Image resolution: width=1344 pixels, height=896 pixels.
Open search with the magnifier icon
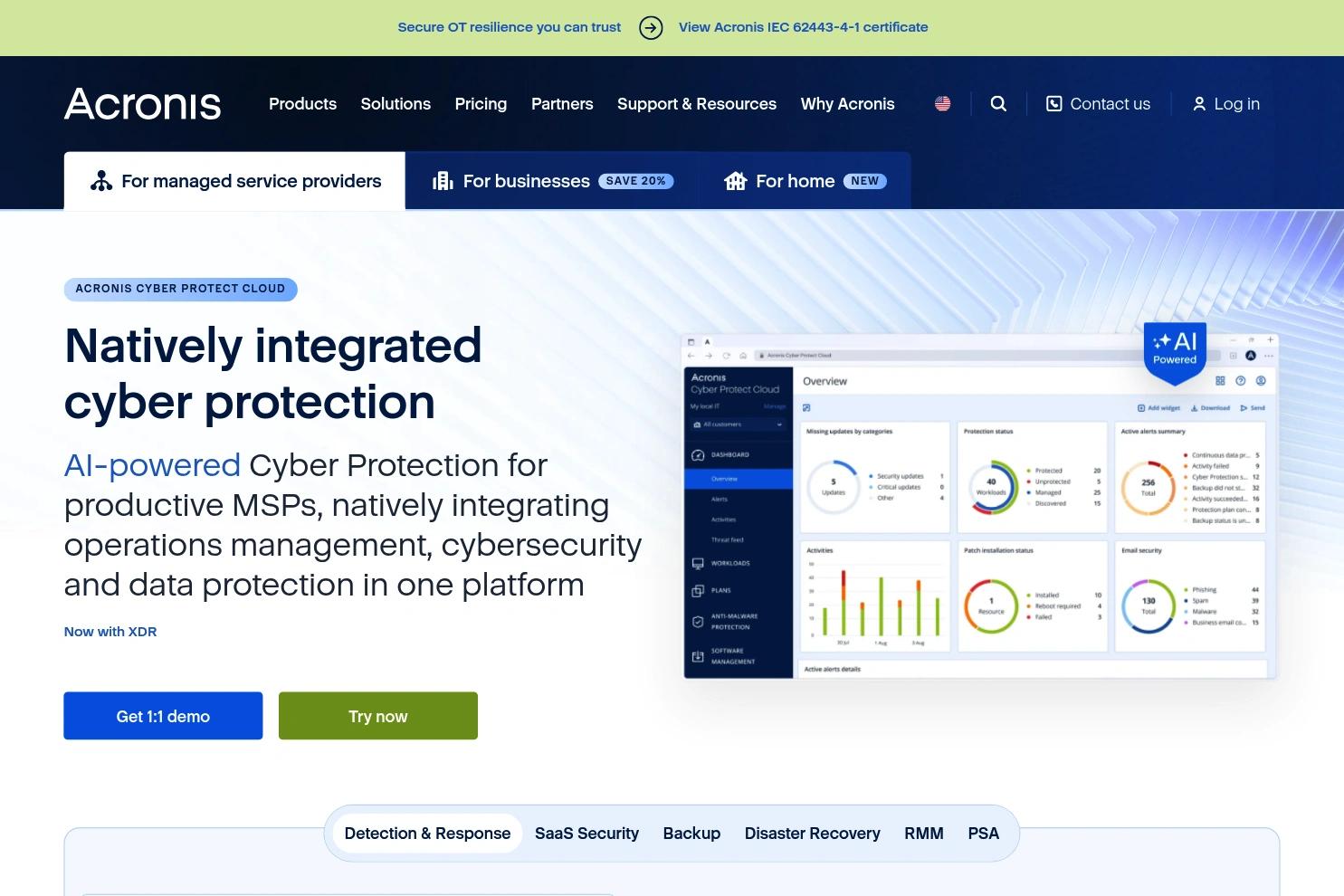click(998, 104)
